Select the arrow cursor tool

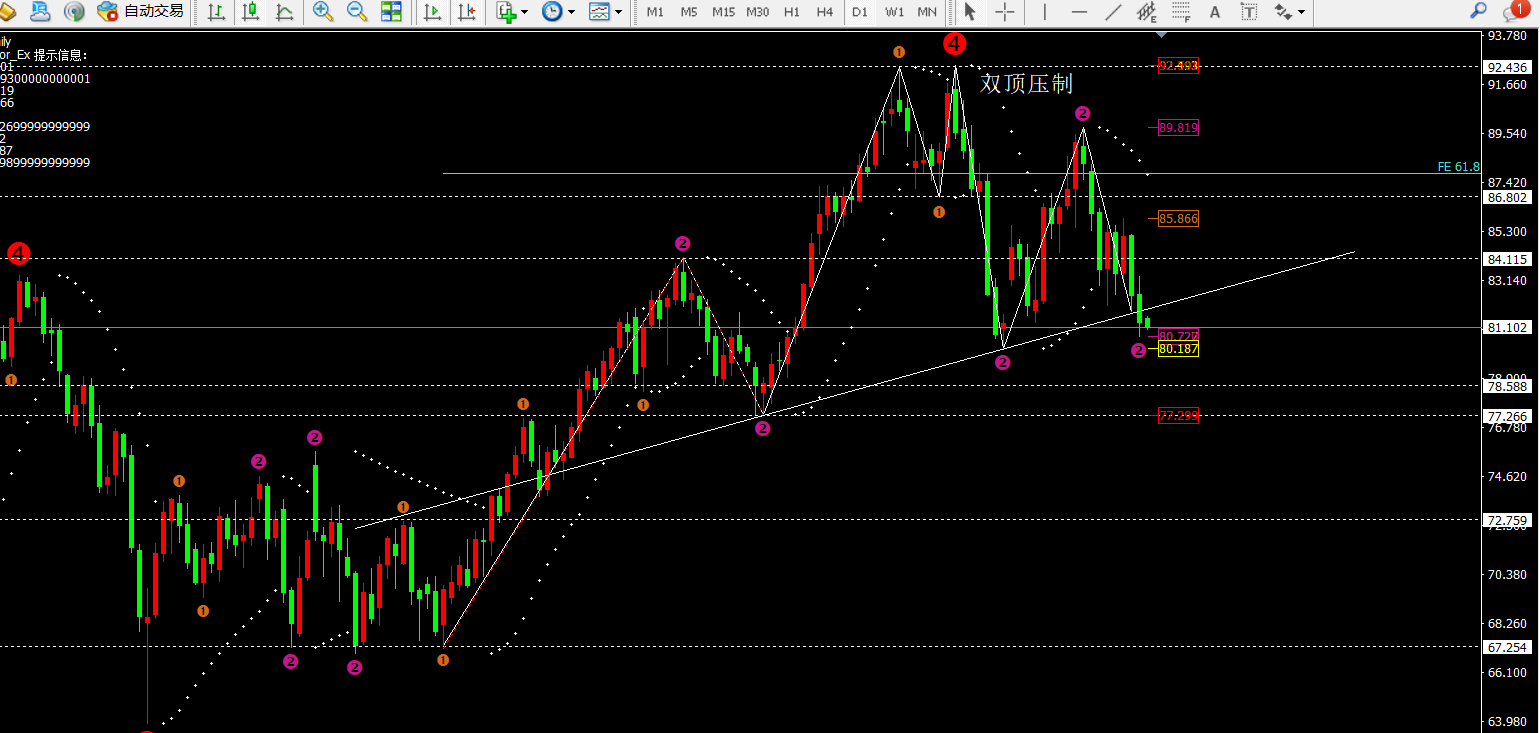tap(970, 12)
